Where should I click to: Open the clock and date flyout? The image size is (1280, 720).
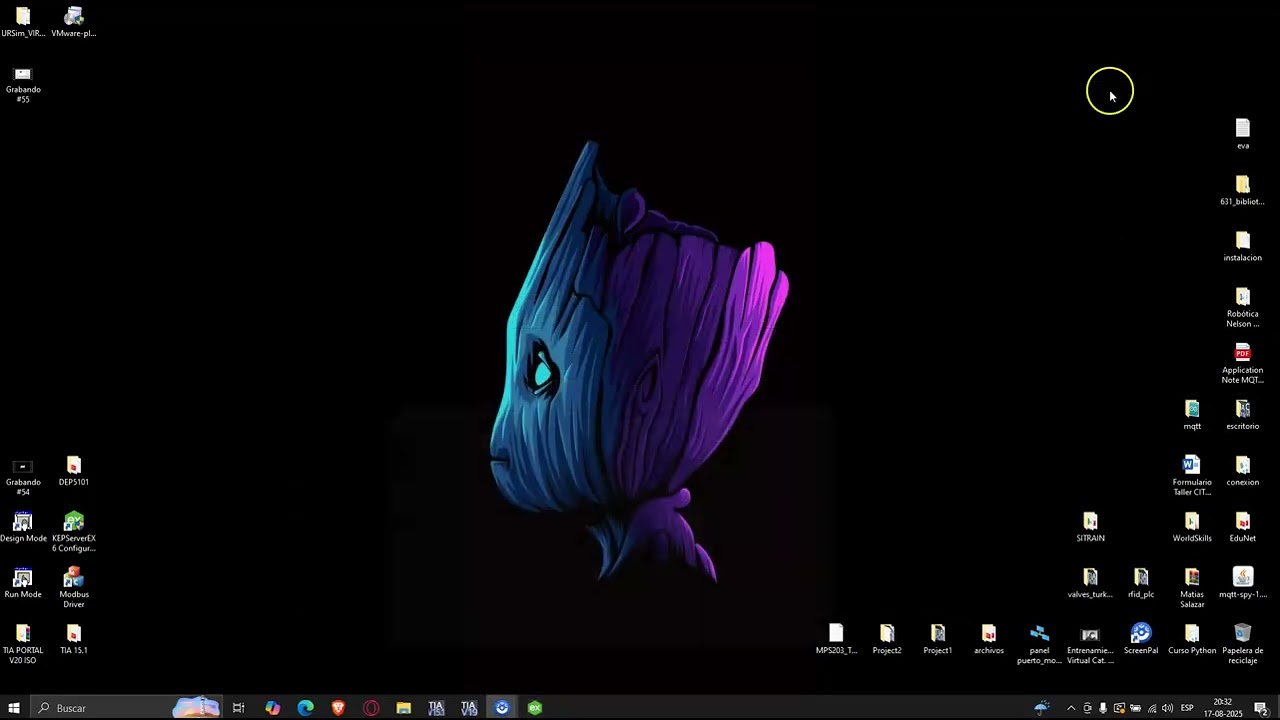point(1222,708)
